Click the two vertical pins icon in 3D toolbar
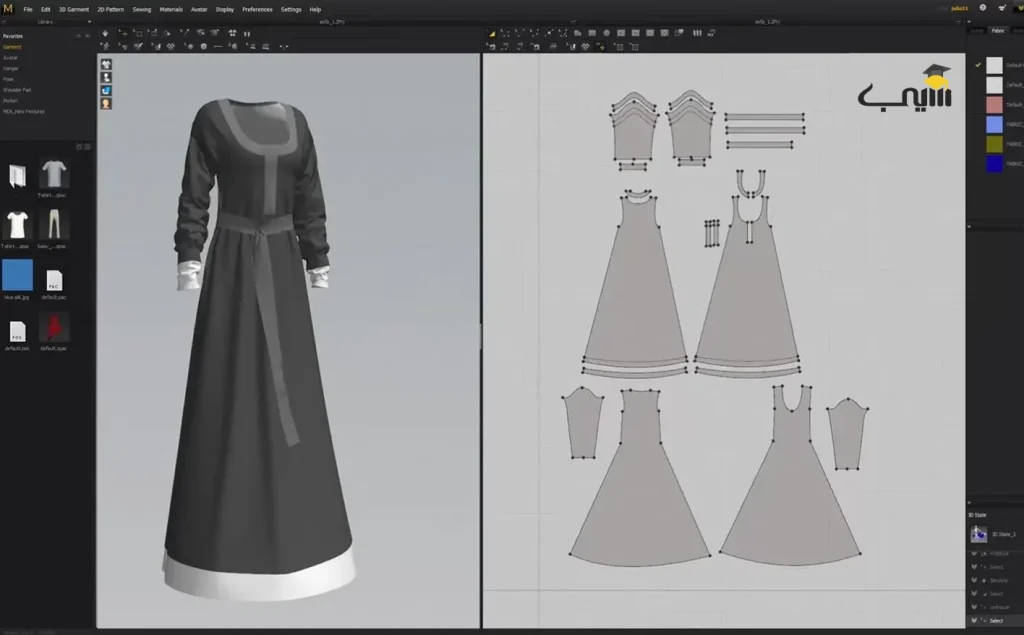The width and height of the screenshot is (1024, 635). [247, 34]
